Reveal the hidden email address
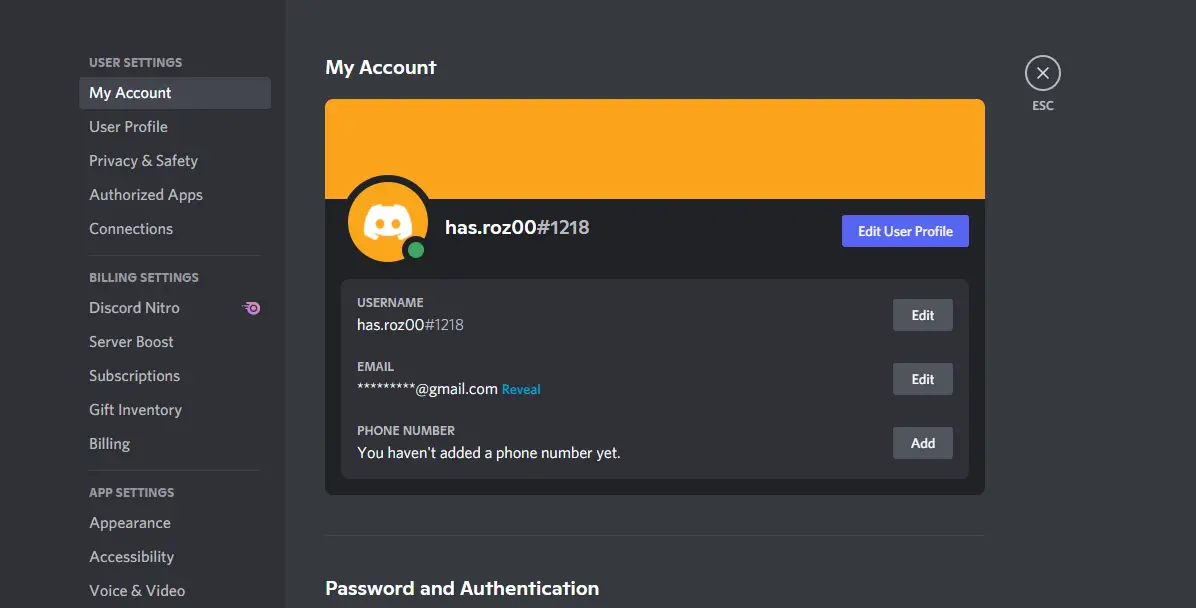The width and height of the screenshot is (1196, 608). 521,389
